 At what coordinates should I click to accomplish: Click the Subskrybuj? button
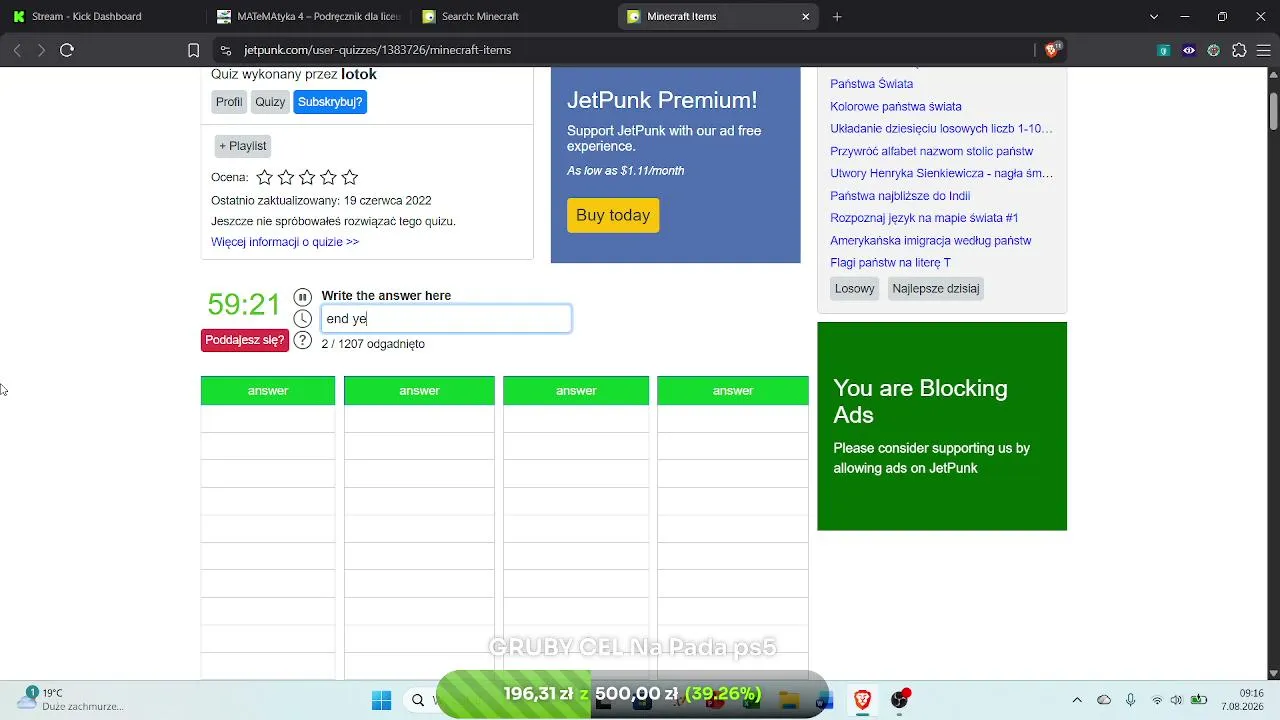330,102
